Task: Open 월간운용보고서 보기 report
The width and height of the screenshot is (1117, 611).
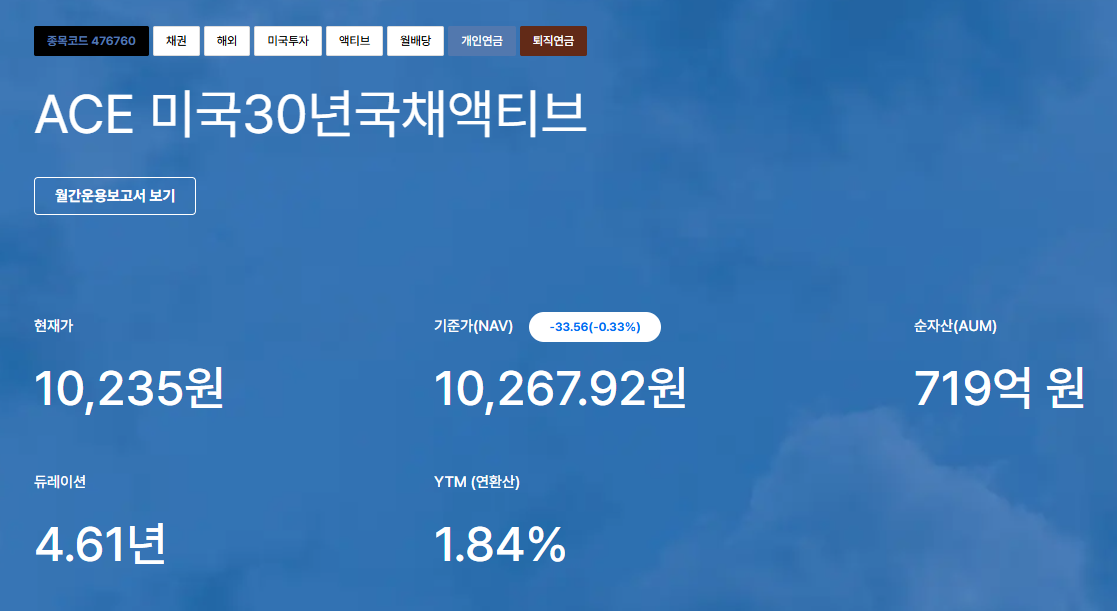Action: click(x=115, y=196)
